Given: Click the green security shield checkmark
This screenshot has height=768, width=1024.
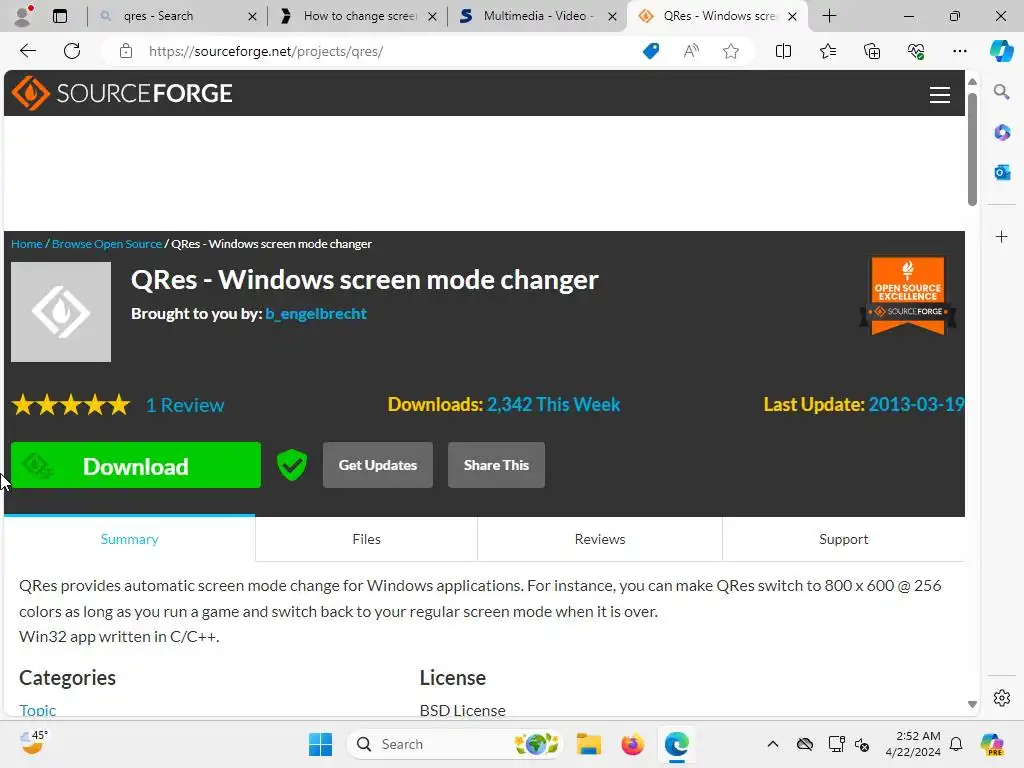Looking at the screenshot, I should [292, 465].
